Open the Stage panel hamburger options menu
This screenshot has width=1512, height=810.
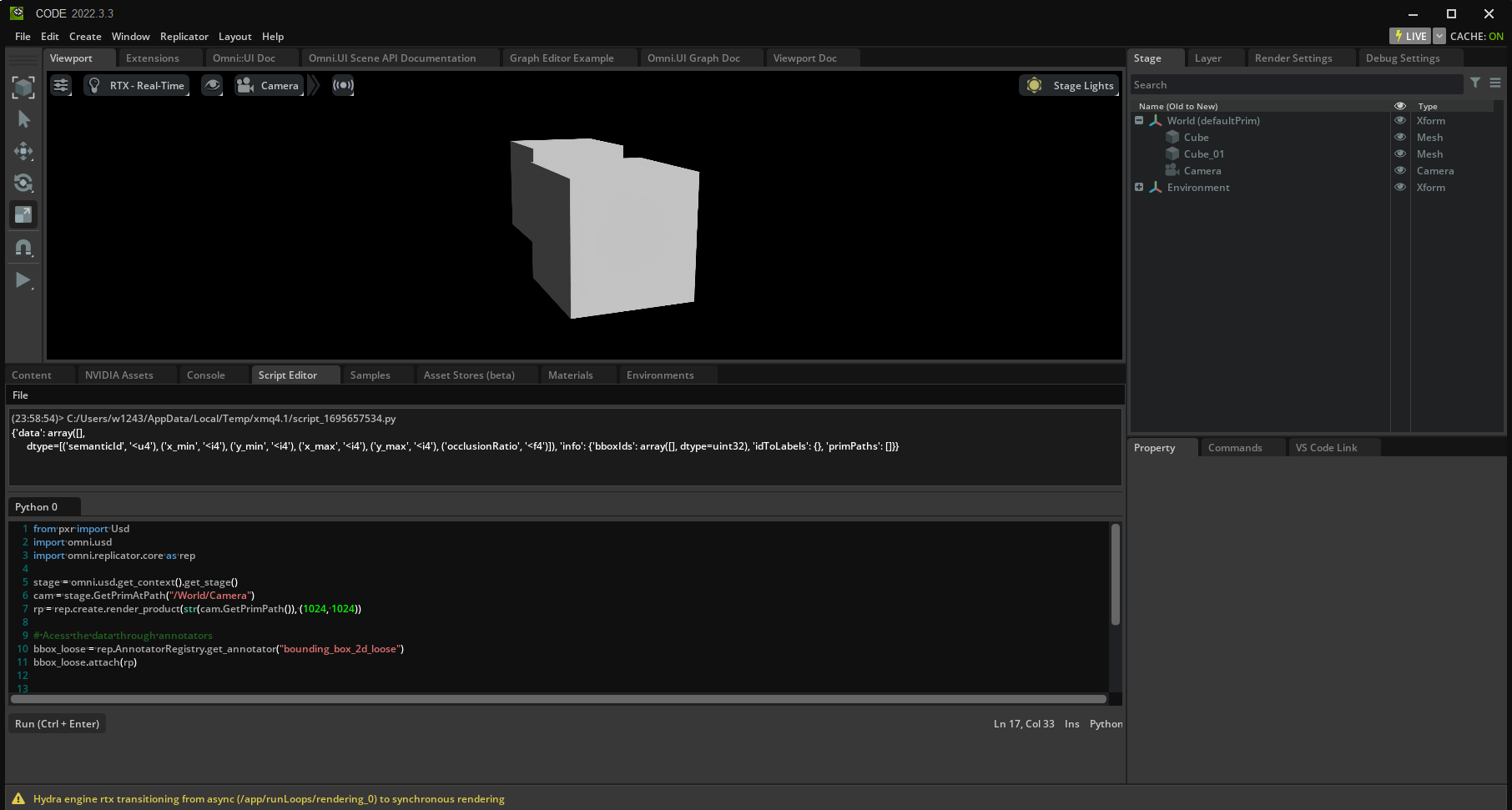coord(1495,83)
